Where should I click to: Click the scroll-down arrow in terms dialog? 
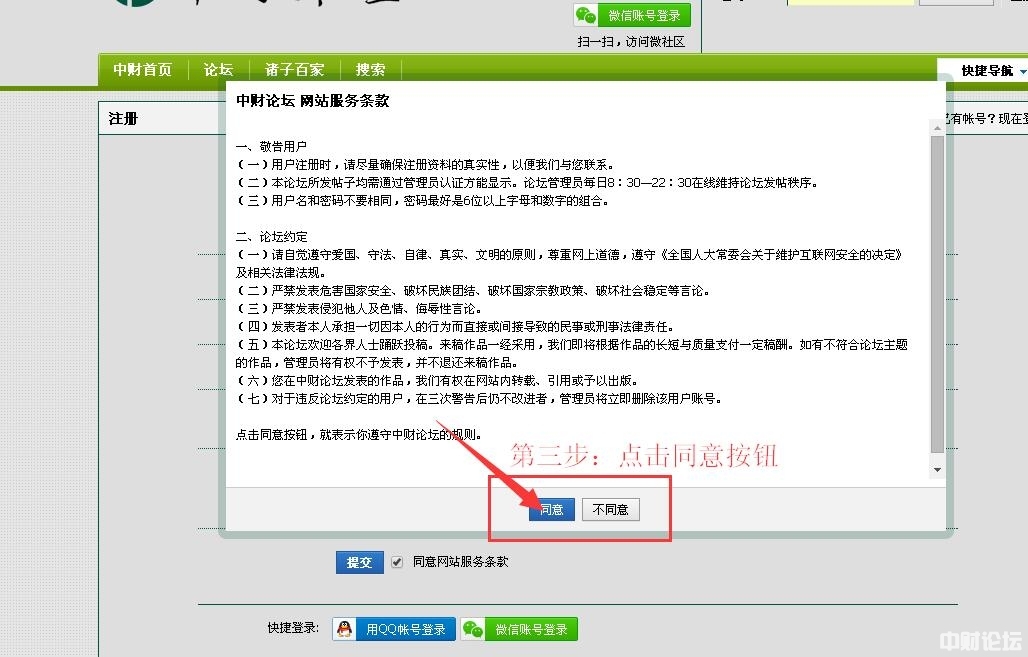pyautogui.click(x=937, y=469)
